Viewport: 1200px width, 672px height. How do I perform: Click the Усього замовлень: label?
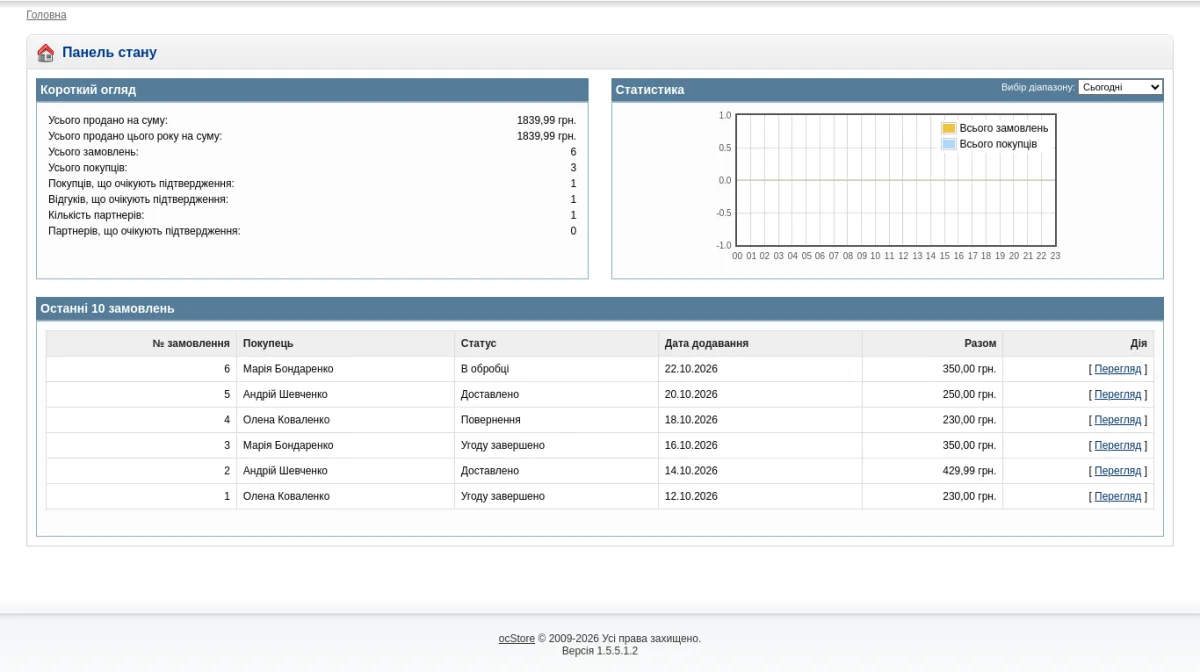pos(93,152)
